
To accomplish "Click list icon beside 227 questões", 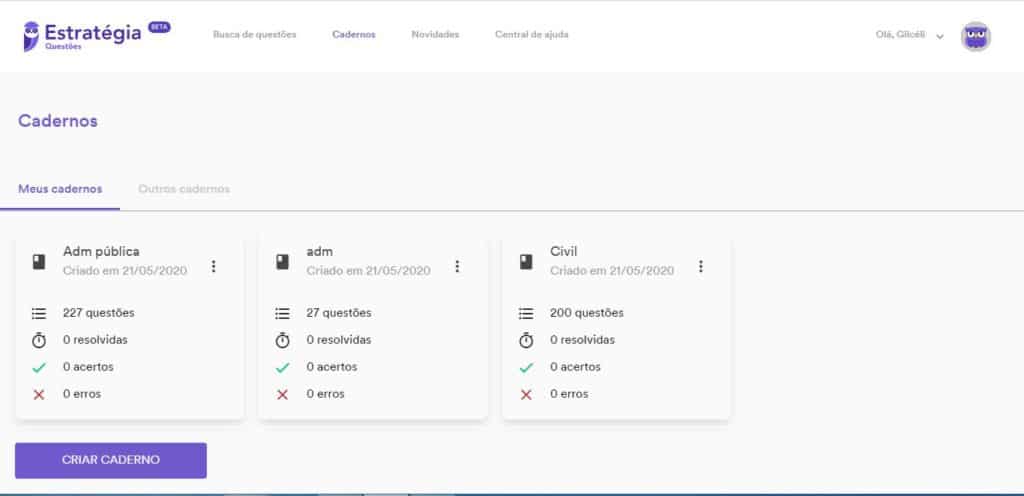I will tap(39, 313).
